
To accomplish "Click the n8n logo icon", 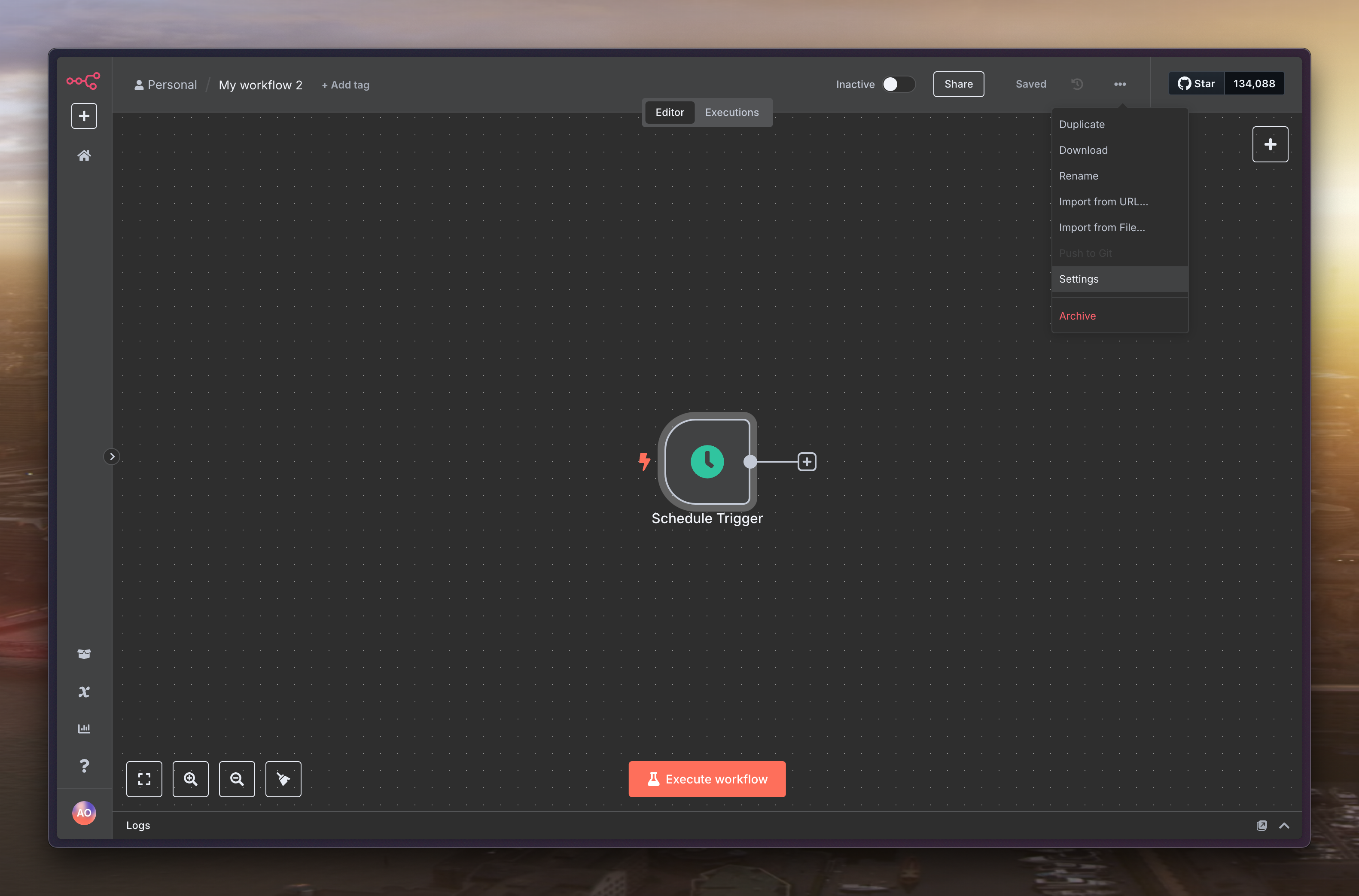I will pos(83,81).
